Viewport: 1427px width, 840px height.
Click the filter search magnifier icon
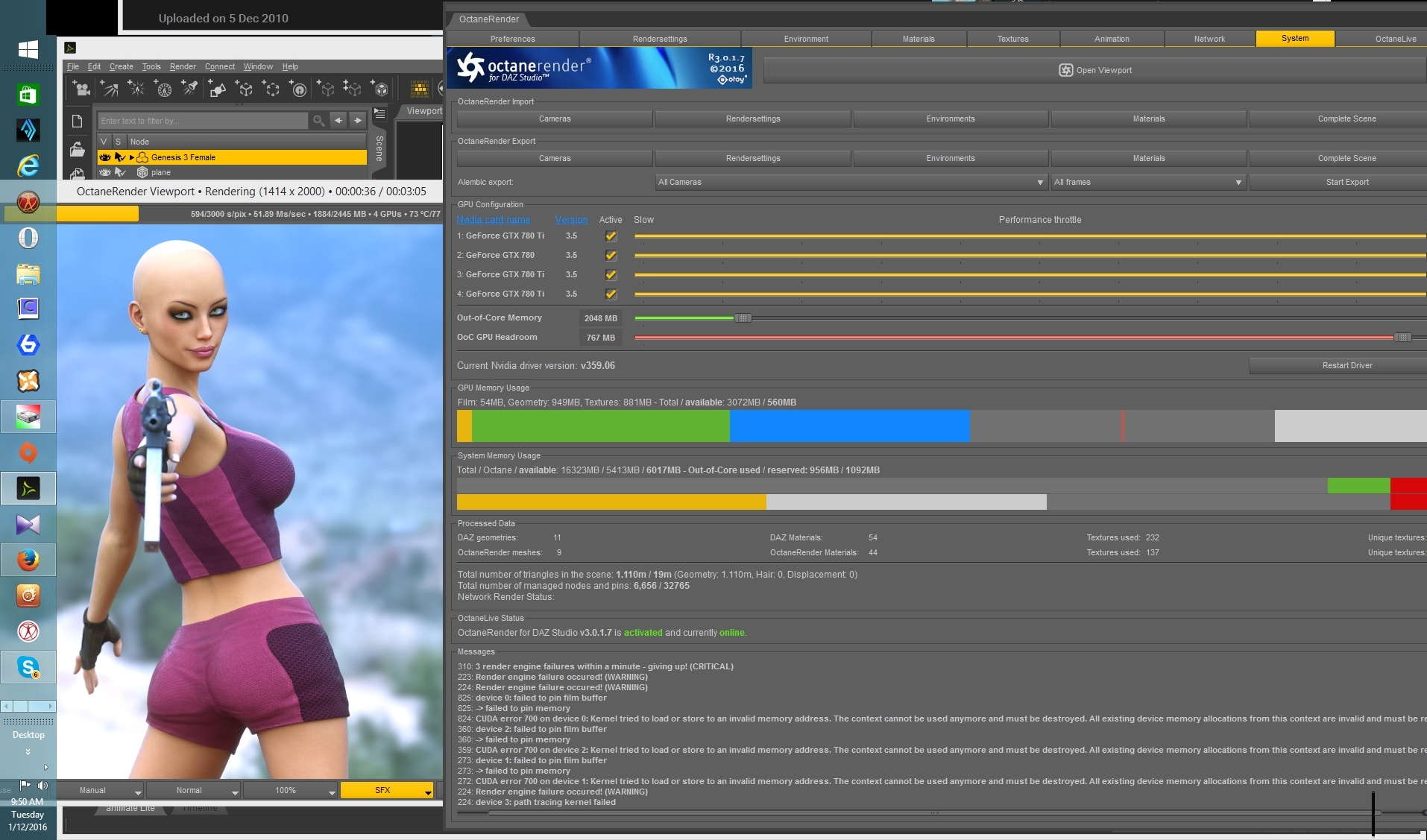pyautogui.click(x=318, y=121)
